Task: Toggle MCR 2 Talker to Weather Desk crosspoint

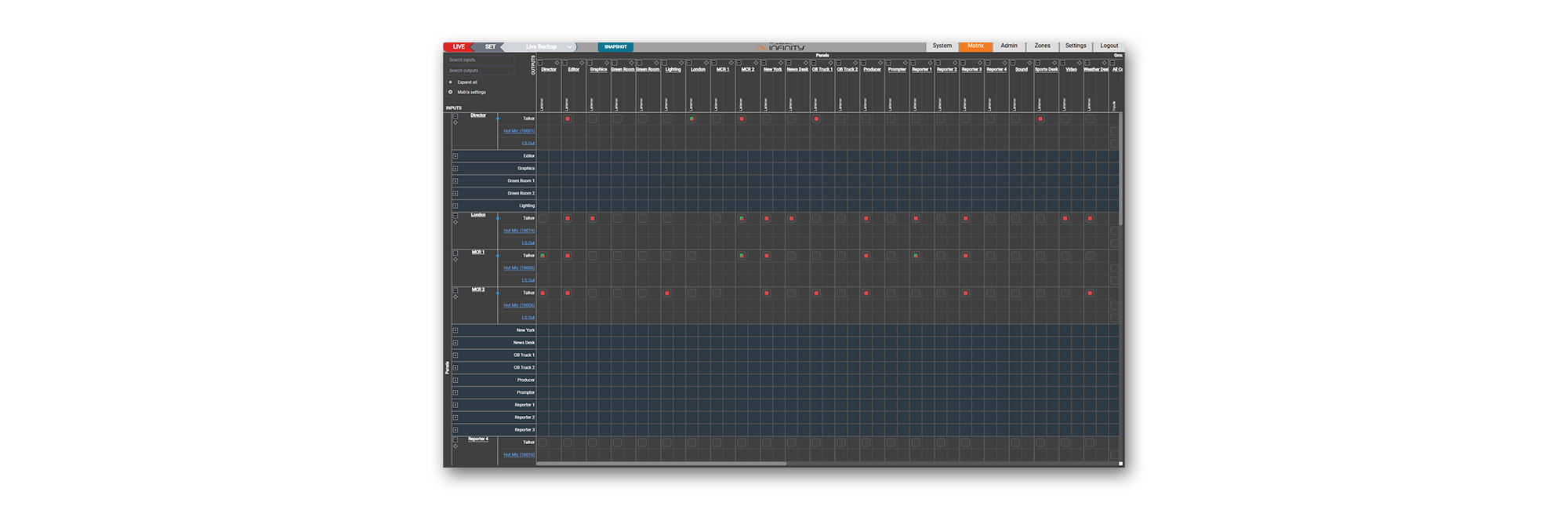Action: point(1090,293)
